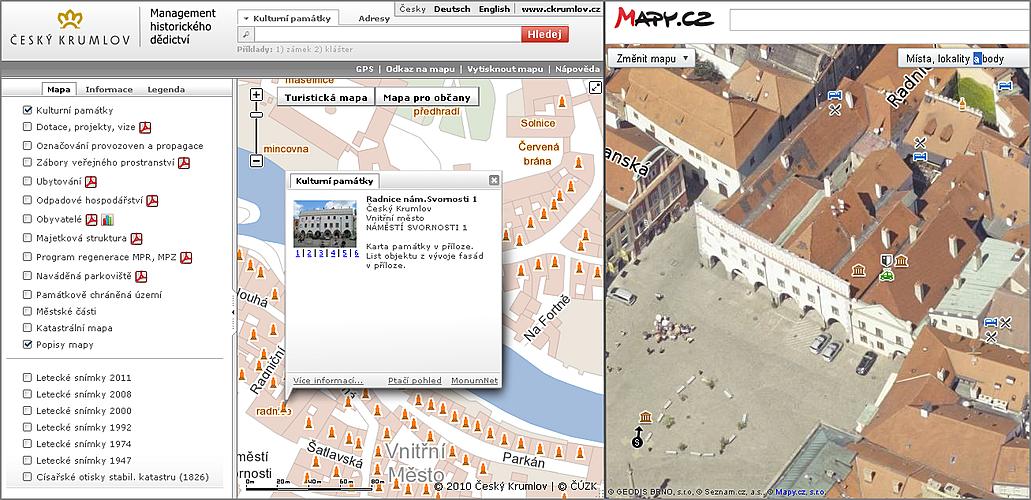Switch language to Deutsch
Screen dimensions: 1031x500
(452, 9)
